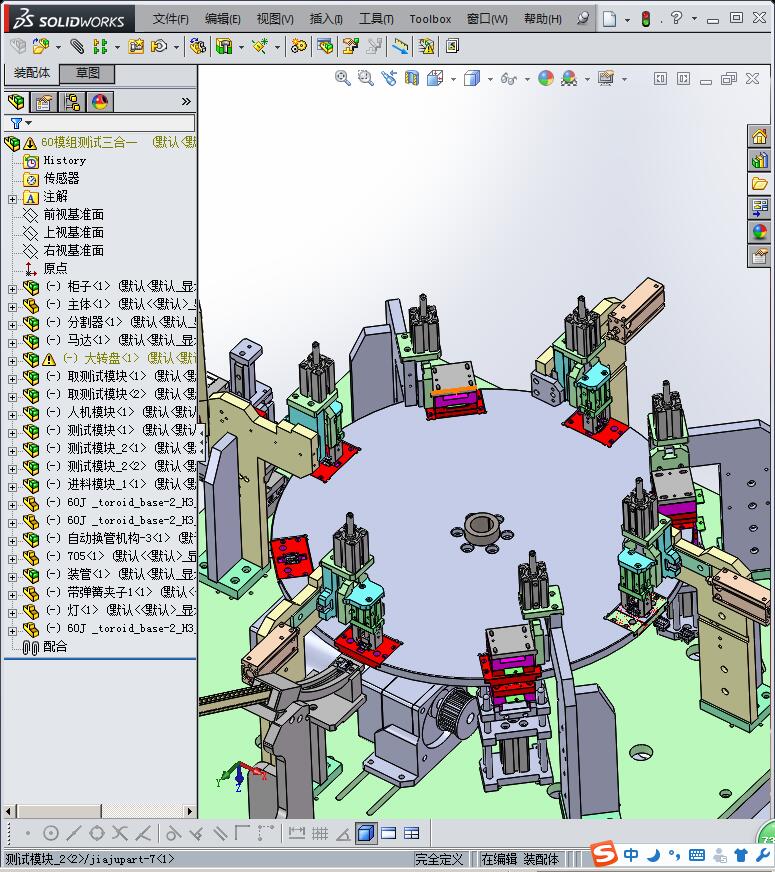Click the Assembly Features icon
The height and width of the screenshot is (872, 775).
[224, 46]
